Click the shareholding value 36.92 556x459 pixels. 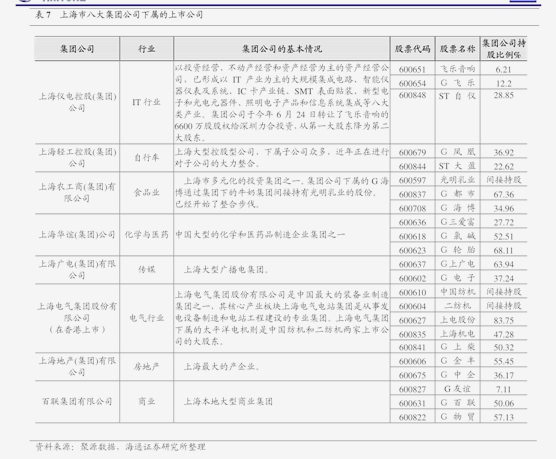click(504, 153)
